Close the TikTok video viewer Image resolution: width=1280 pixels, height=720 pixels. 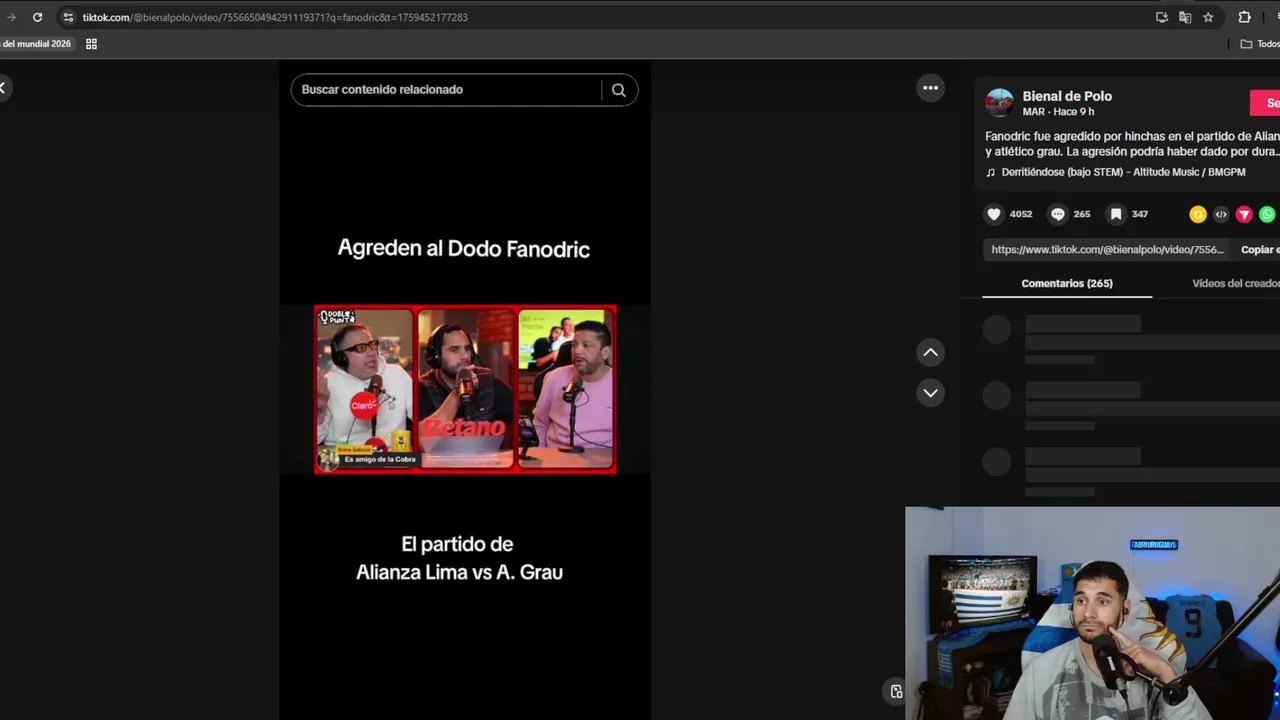pyautogui.click(x=3, y=88)
